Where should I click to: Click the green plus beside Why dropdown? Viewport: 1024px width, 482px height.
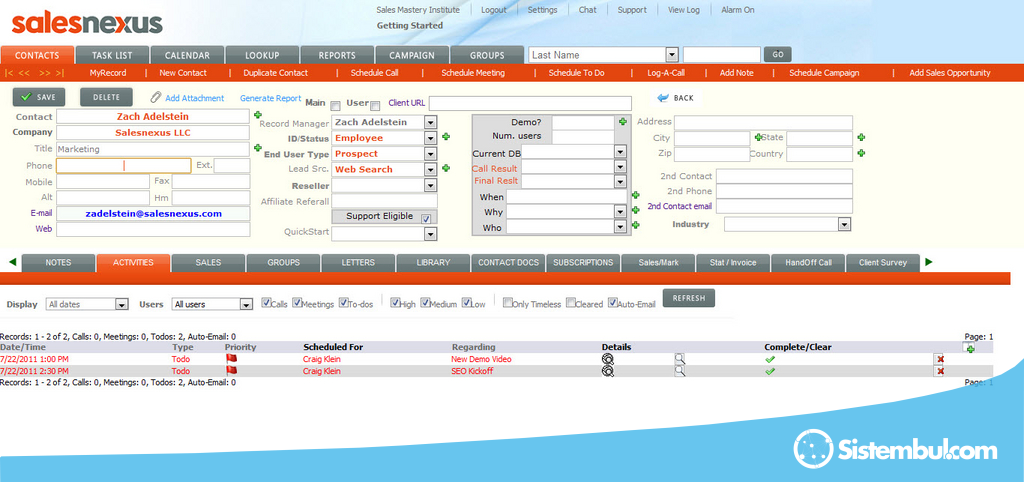(635, 210)
